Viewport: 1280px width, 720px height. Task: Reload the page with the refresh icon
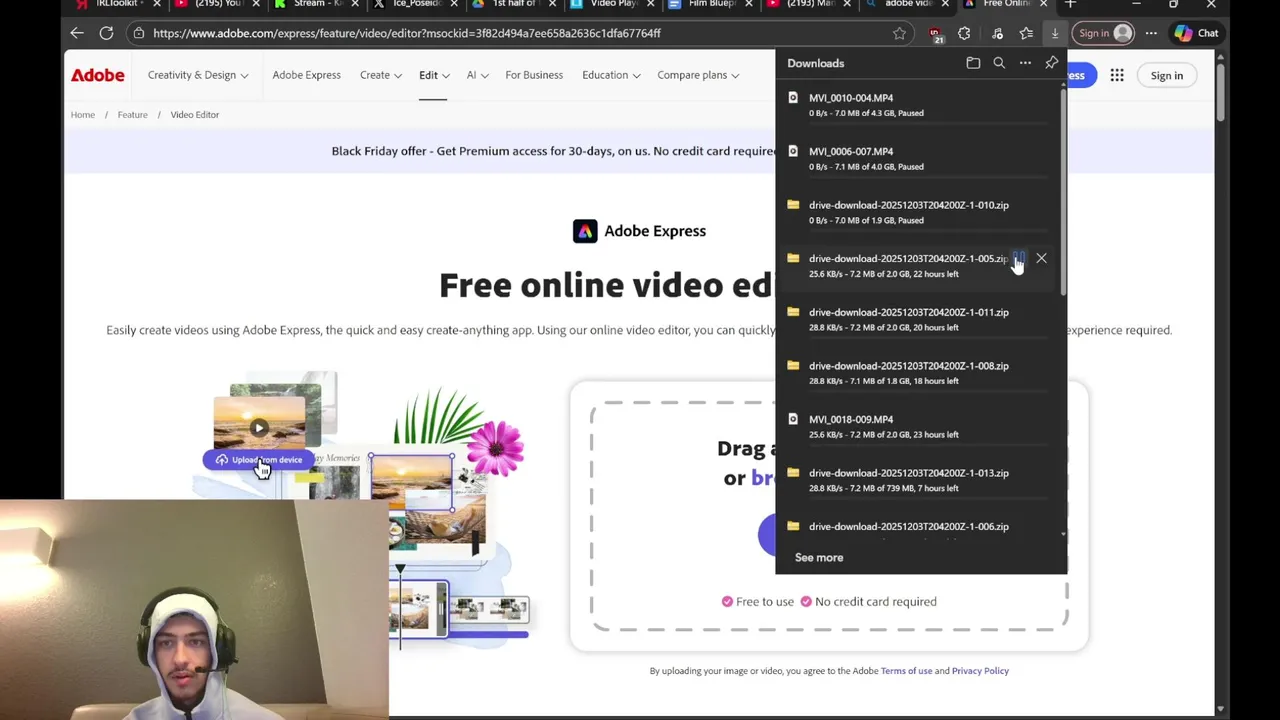106,33
